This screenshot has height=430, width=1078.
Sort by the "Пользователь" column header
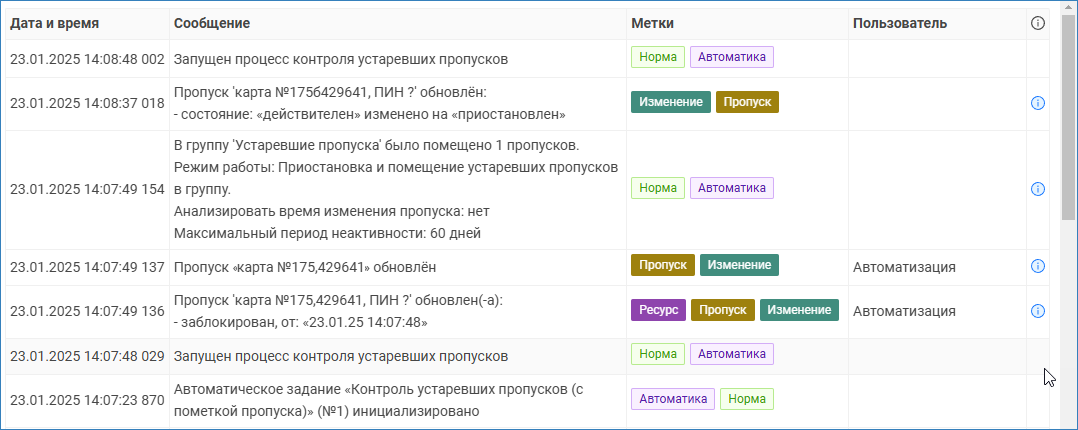[x=899, y=23]
